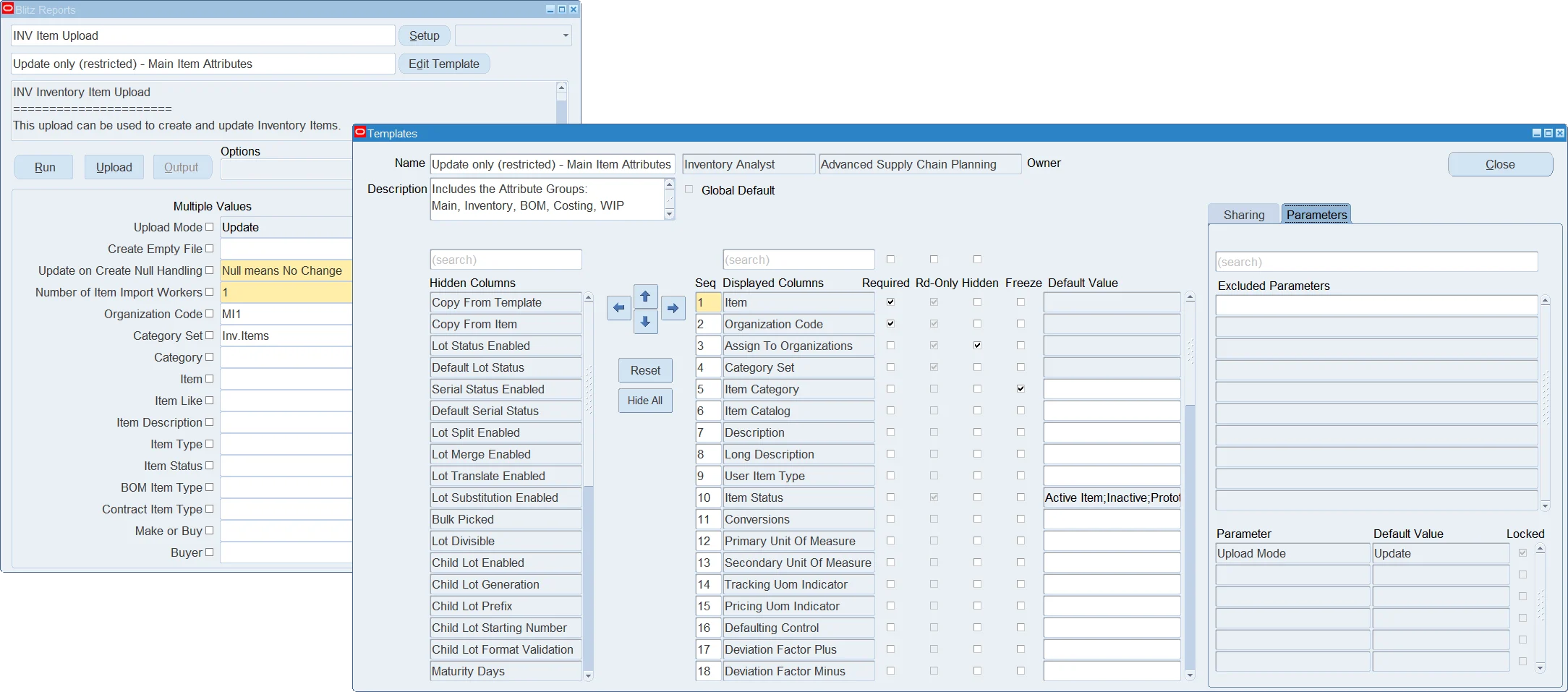Screen dimensions: 1568x692
Task: Uncheck Freeze for Item Category row
Action: pyautogui.click(x=1021, y=389)
